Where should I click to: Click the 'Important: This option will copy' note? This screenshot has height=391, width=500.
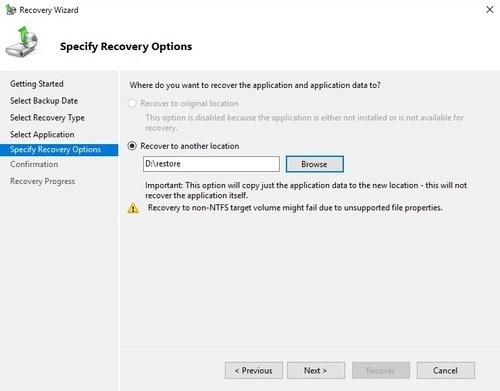click(x=306, y=190)
